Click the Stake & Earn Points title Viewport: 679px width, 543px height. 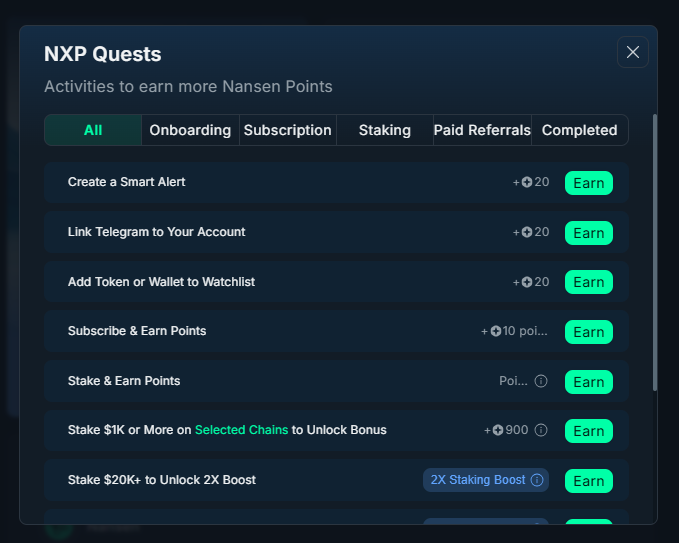[124, 381]
